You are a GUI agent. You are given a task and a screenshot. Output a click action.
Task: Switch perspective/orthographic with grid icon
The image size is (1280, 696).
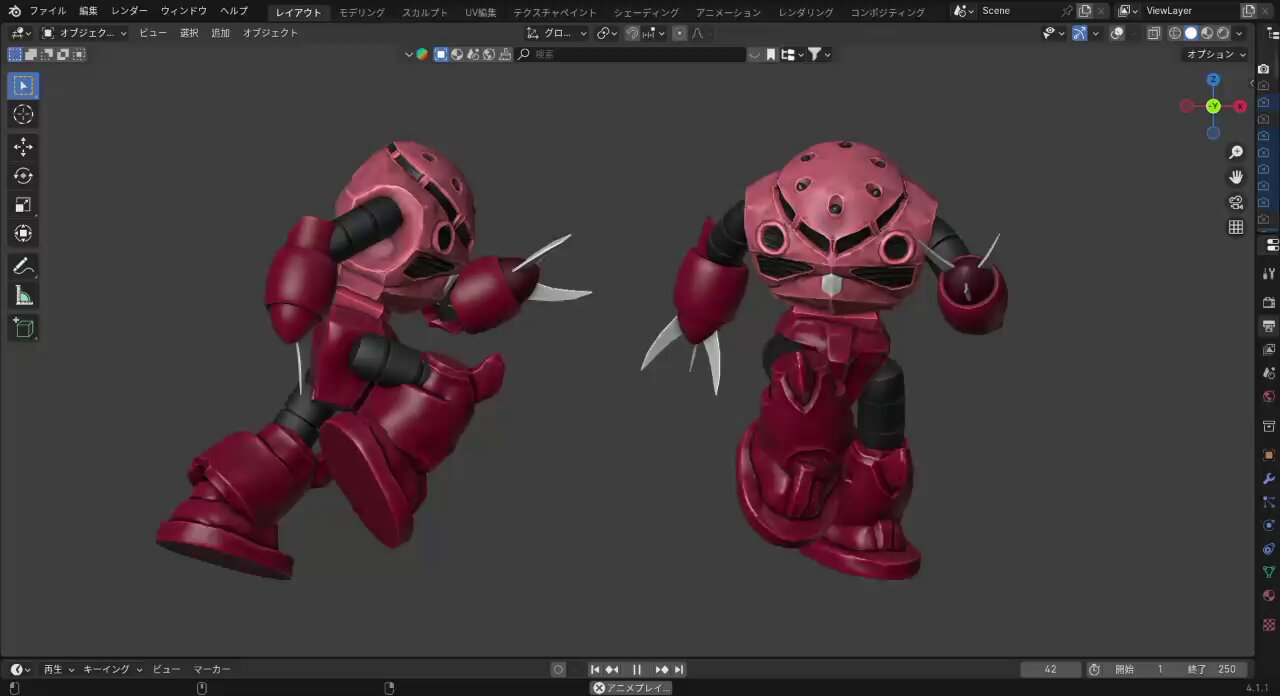tap(1236, 227)
